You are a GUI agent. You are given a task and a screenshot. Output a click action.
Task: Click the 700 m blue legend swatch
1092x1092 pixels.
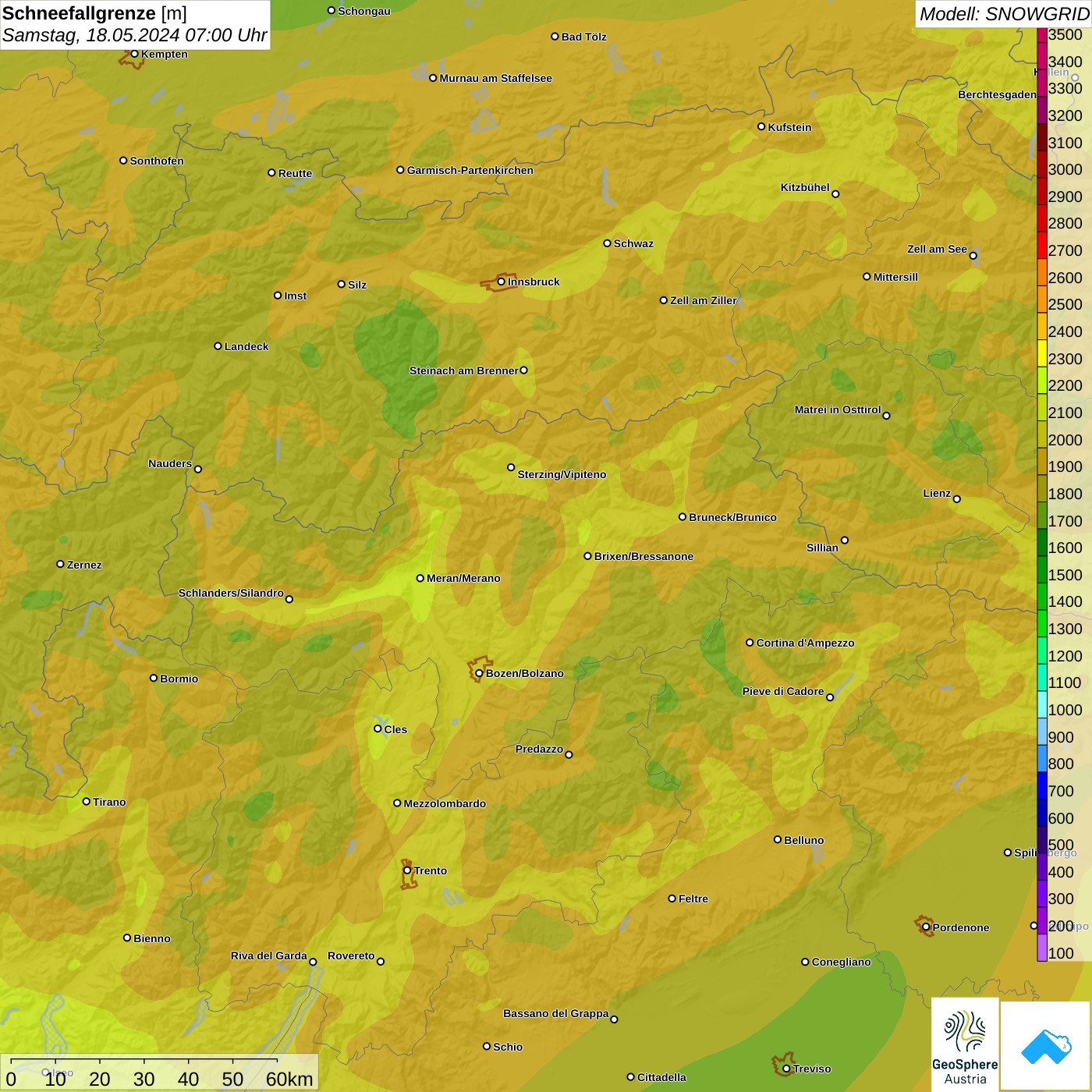pyautogui.click(x=1042, y=785)
